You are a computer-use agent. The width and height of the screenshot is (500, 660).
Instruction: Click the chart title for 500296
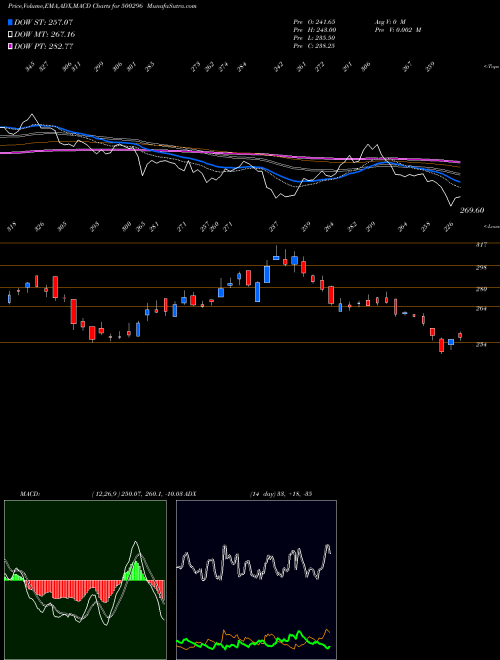[102, 6]
